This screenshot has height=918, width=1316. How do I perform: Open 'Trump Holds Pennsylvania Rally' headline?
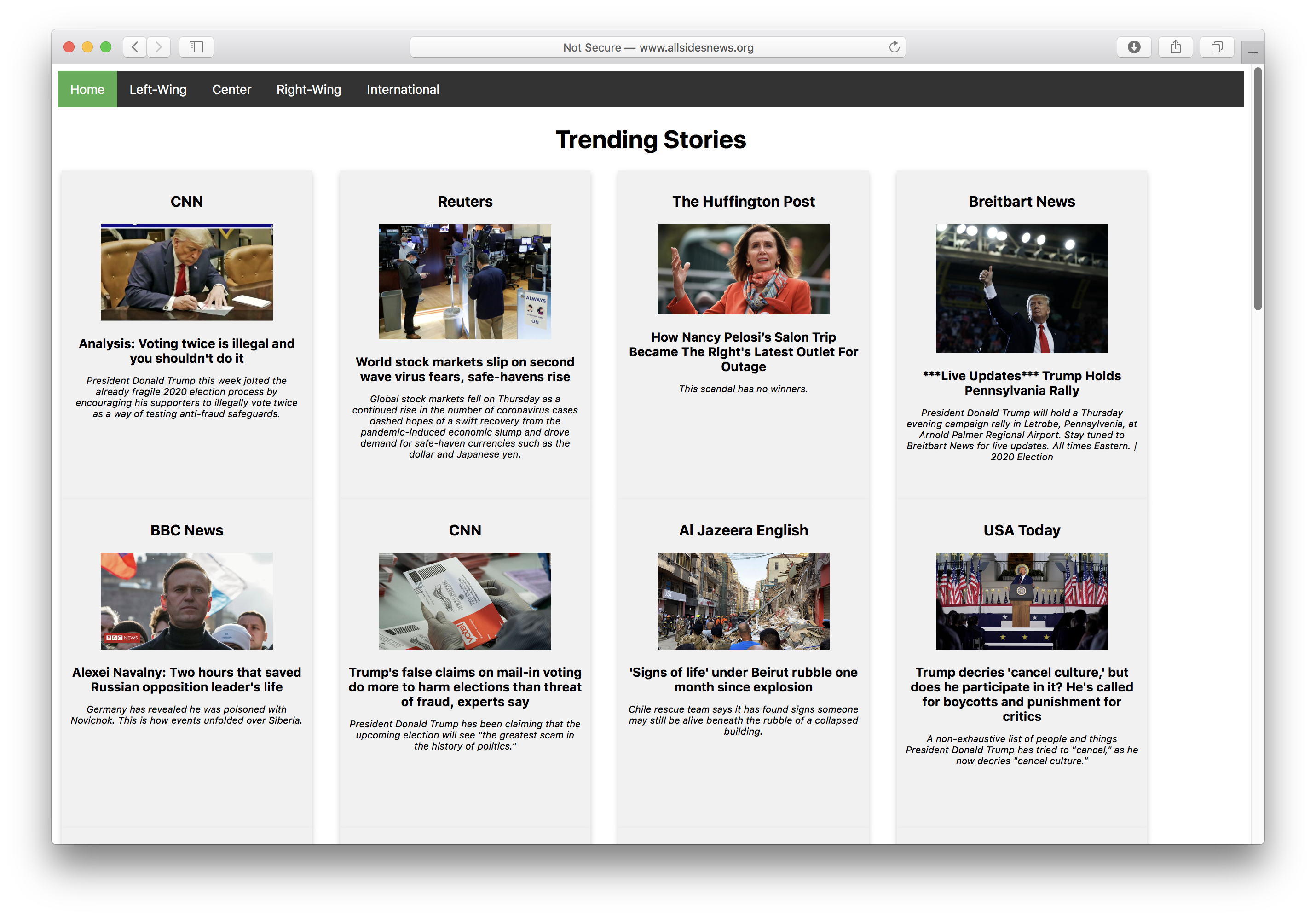(x=1022, y=383)
